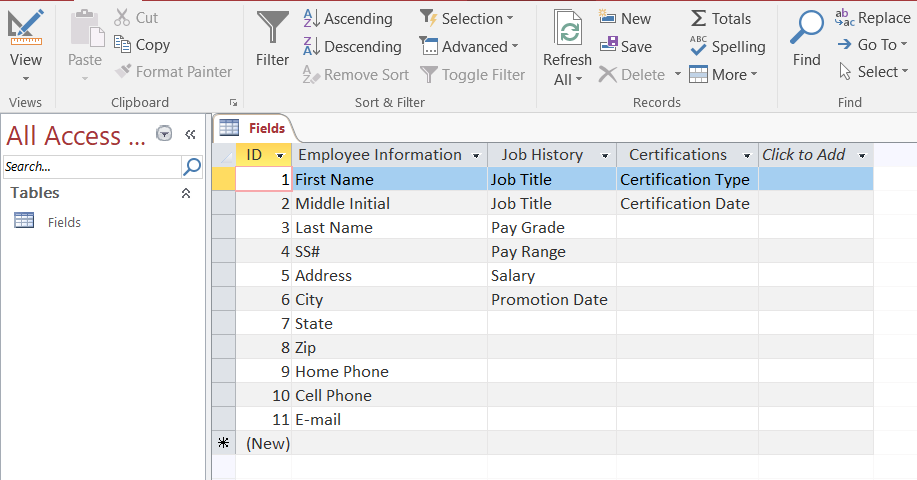
Task: Sort records in Descending order
Action: [351, 47]
